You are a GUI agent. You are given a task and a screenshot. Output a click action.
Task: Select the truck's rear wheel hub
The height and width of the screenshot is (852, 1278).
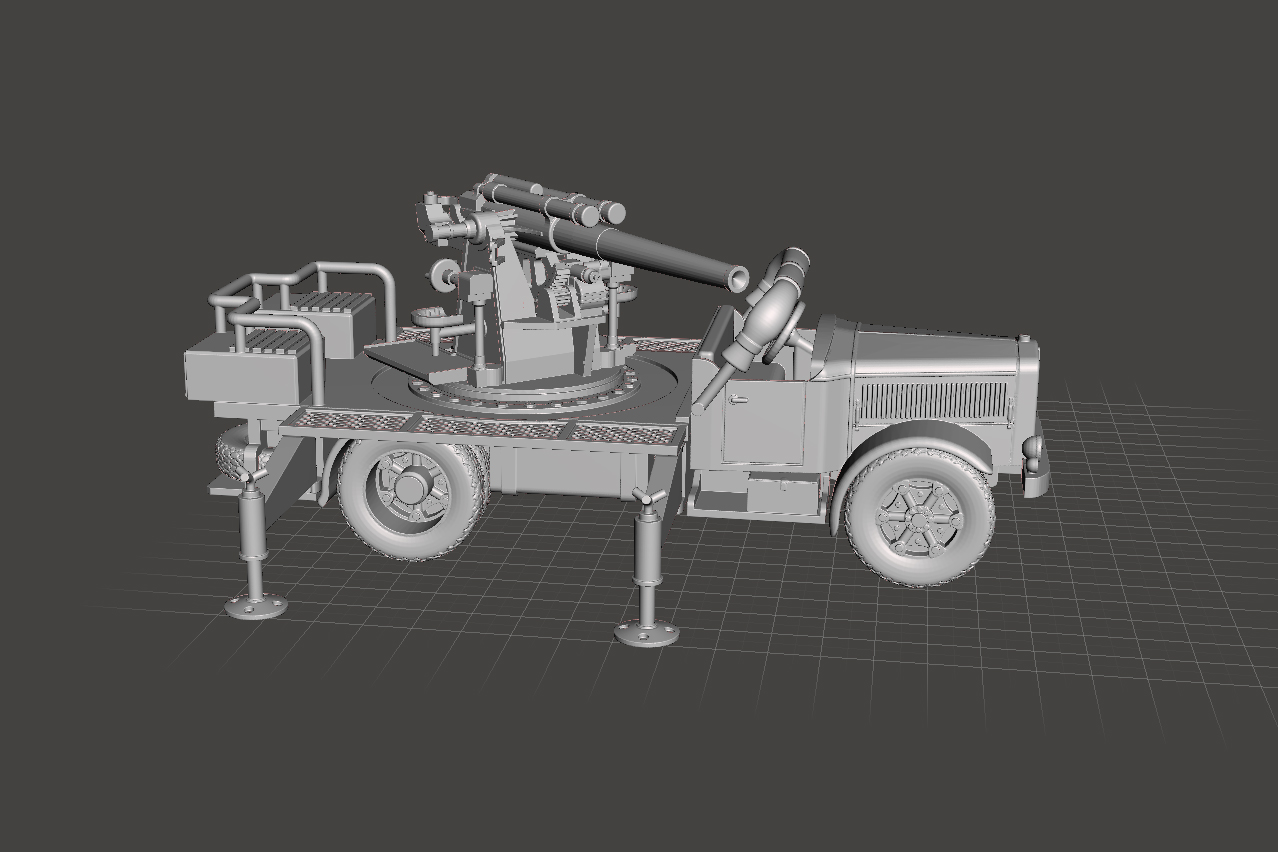tap(410, 489)
